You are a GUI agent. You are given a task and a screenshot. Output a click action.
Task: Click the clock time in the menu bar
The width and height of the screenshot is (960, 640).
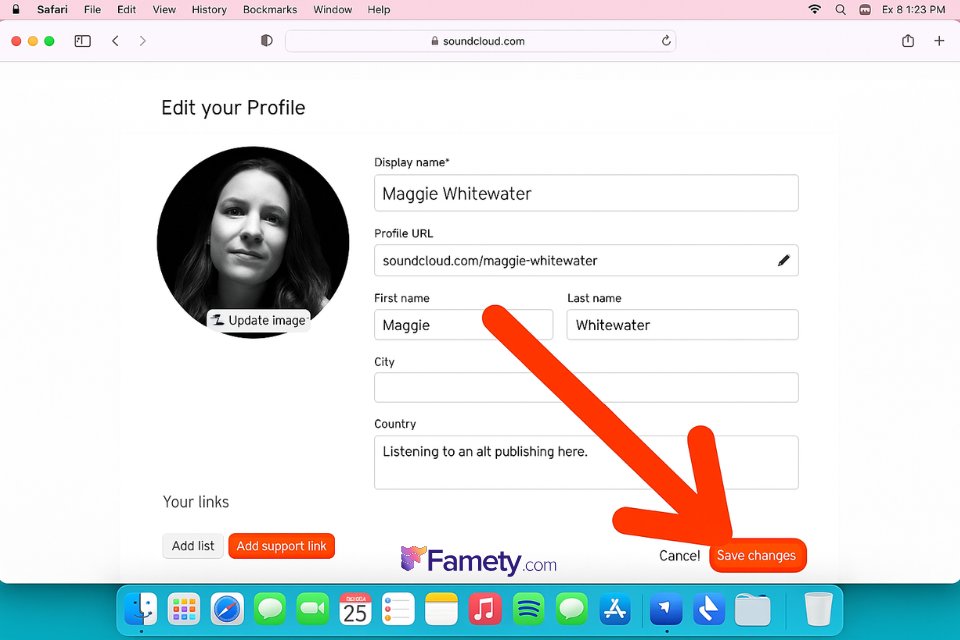coord(913,9)
